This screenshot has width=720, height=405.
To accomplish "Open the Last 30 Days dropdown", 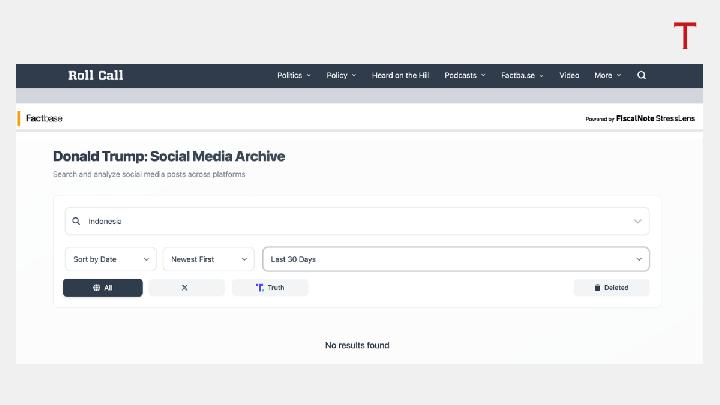I will pyautogui.click(x=455, y=259).
